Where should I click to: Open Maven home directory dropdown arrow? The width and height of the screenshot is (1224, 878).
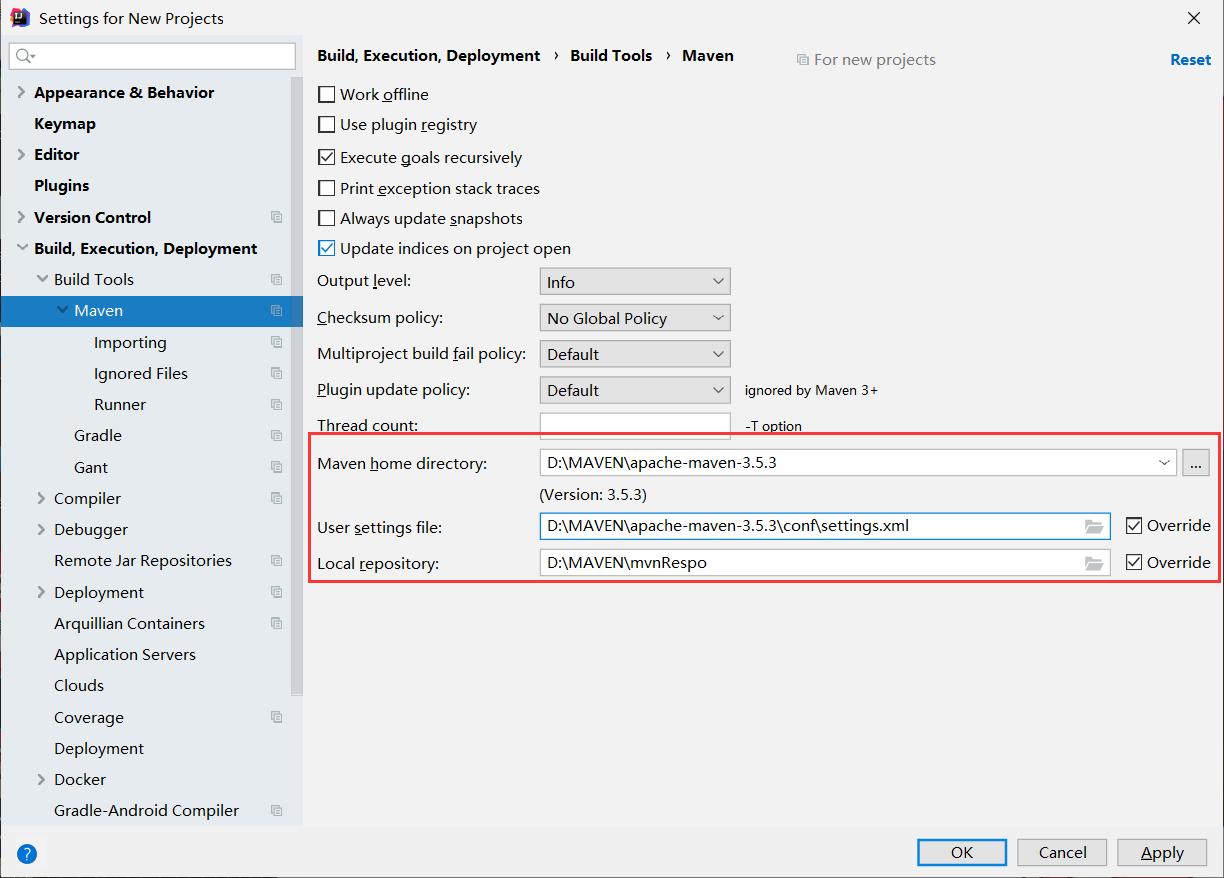pos(1164,462)
